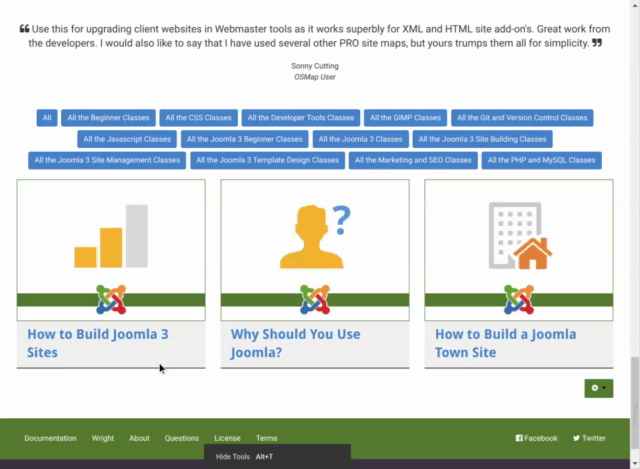The height and width of the screenshot is (469, 640).
Task: Open All the Joomla 3 Site Building Classes
Action: coord(482,139)
